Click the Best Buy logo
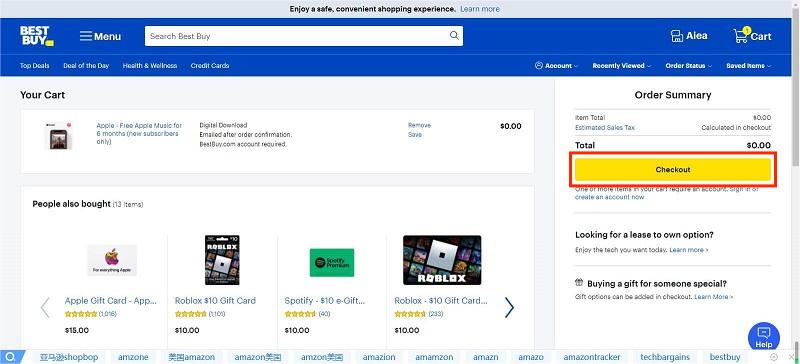The width and height of the screenshot is (800, 364). pos(36,36)
